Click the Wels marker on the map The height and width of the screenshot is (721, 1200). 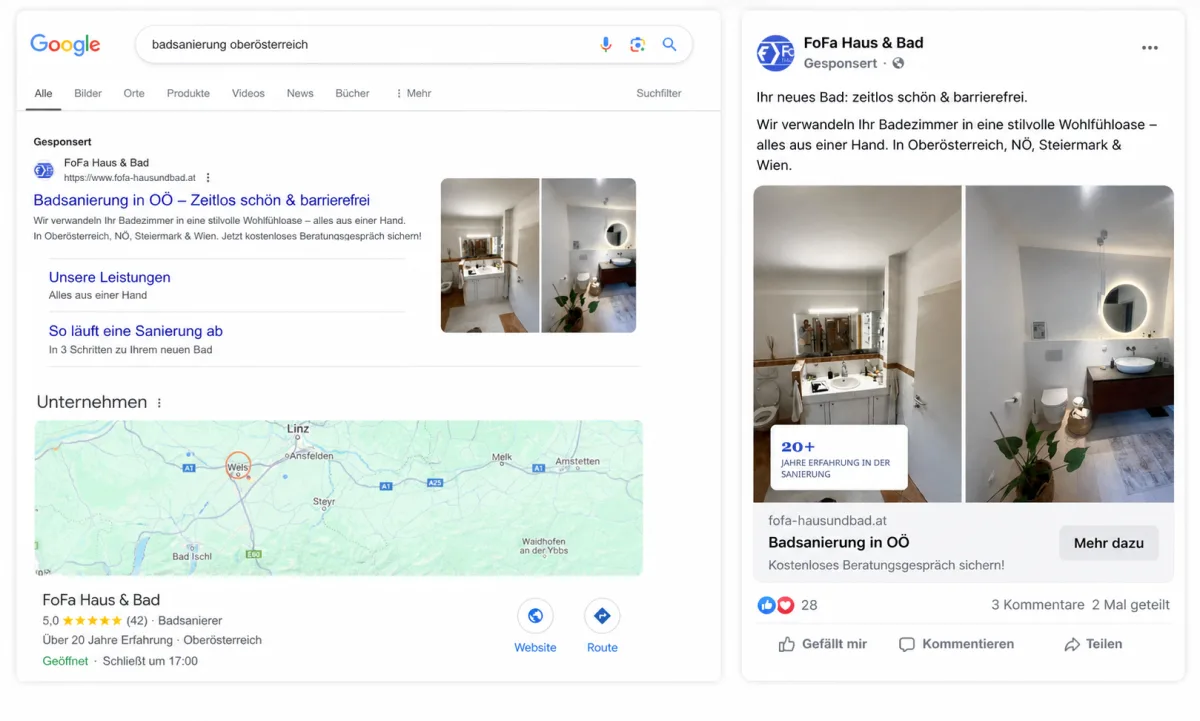tap(238, 466)
